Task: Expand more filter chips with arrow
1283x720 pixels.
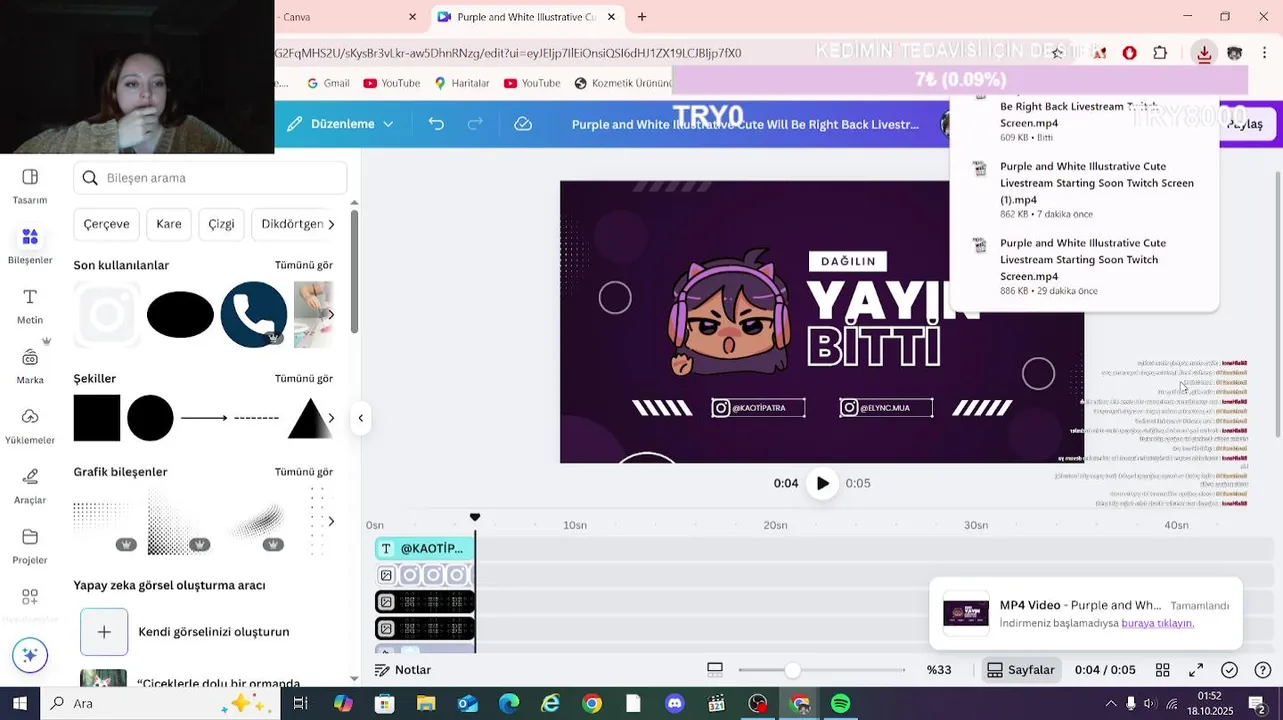Action: tap(331, 224)
